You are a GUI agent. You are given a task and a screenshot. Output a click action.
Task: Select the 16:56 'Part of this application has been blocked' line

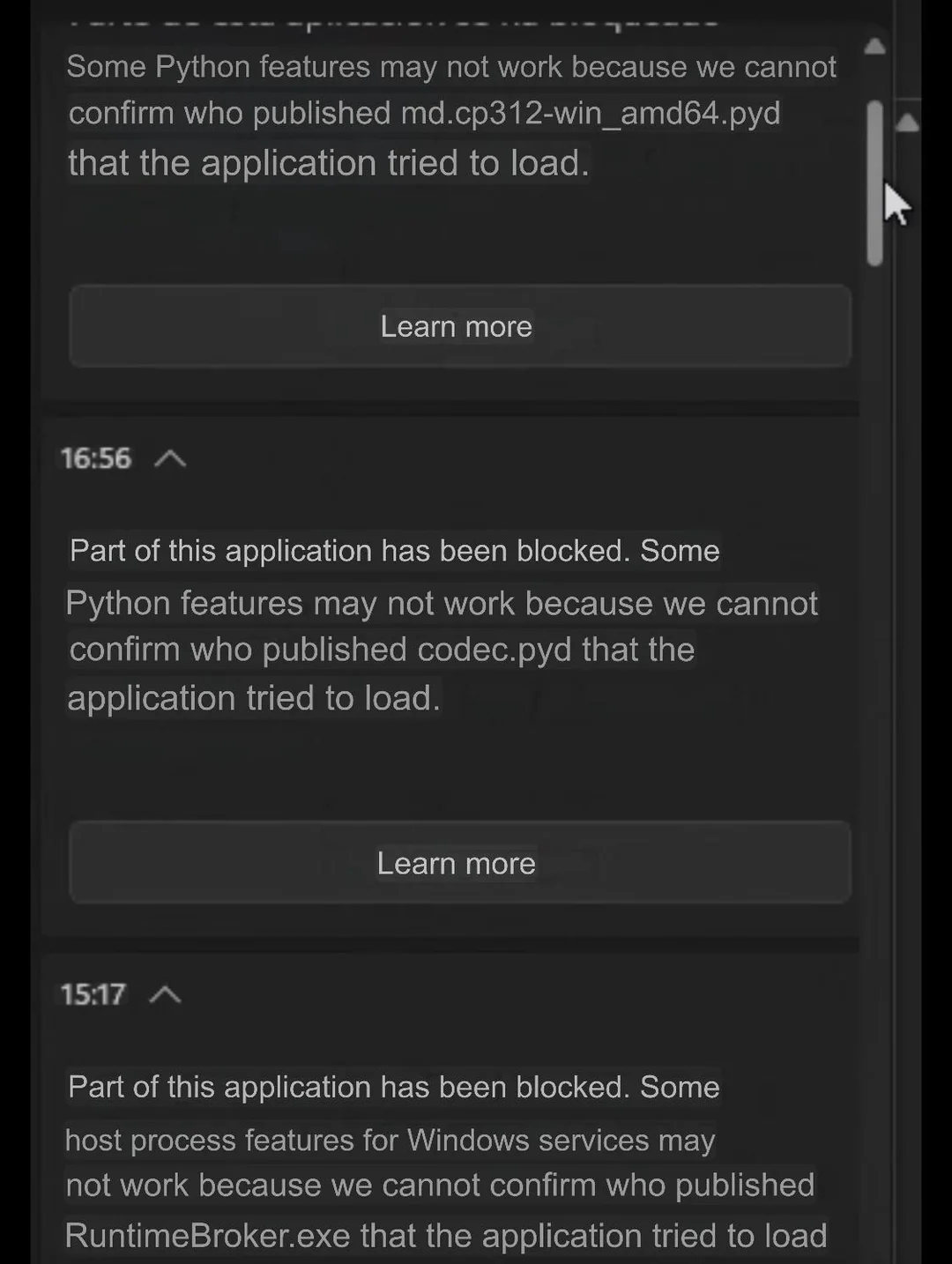coord(395,551)
